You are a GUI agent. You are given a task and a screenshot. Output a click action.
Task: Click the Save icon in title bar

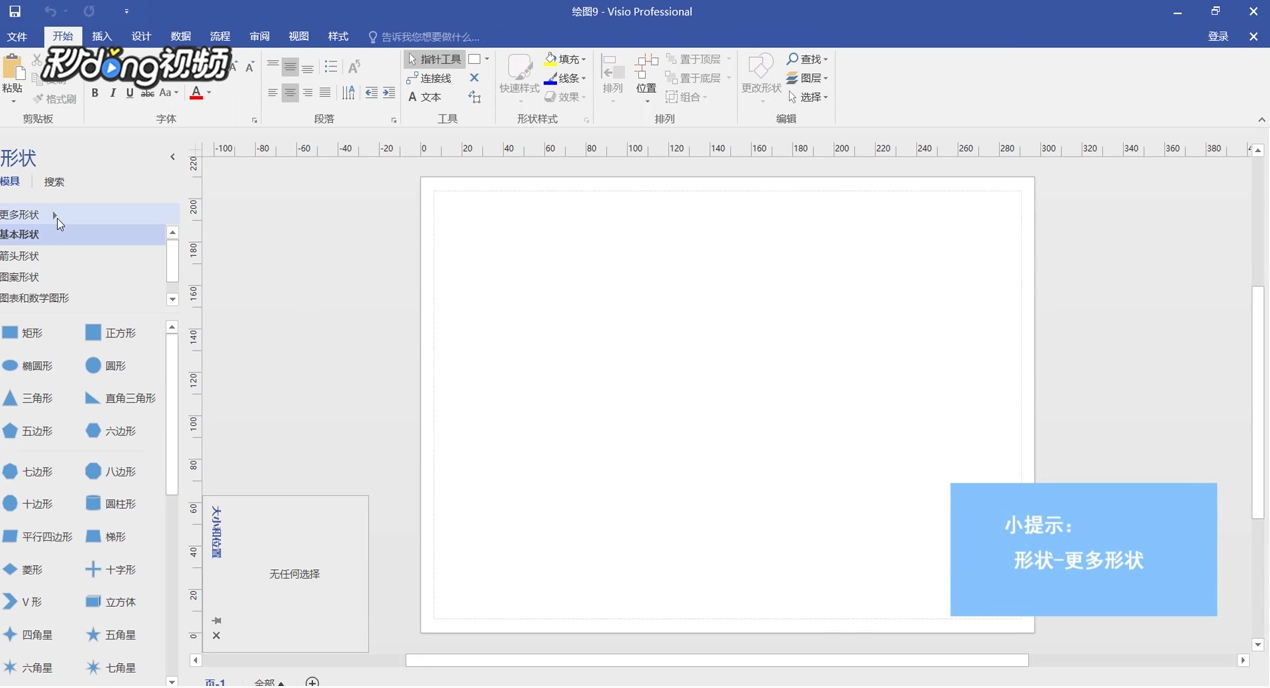coord(15,12)
